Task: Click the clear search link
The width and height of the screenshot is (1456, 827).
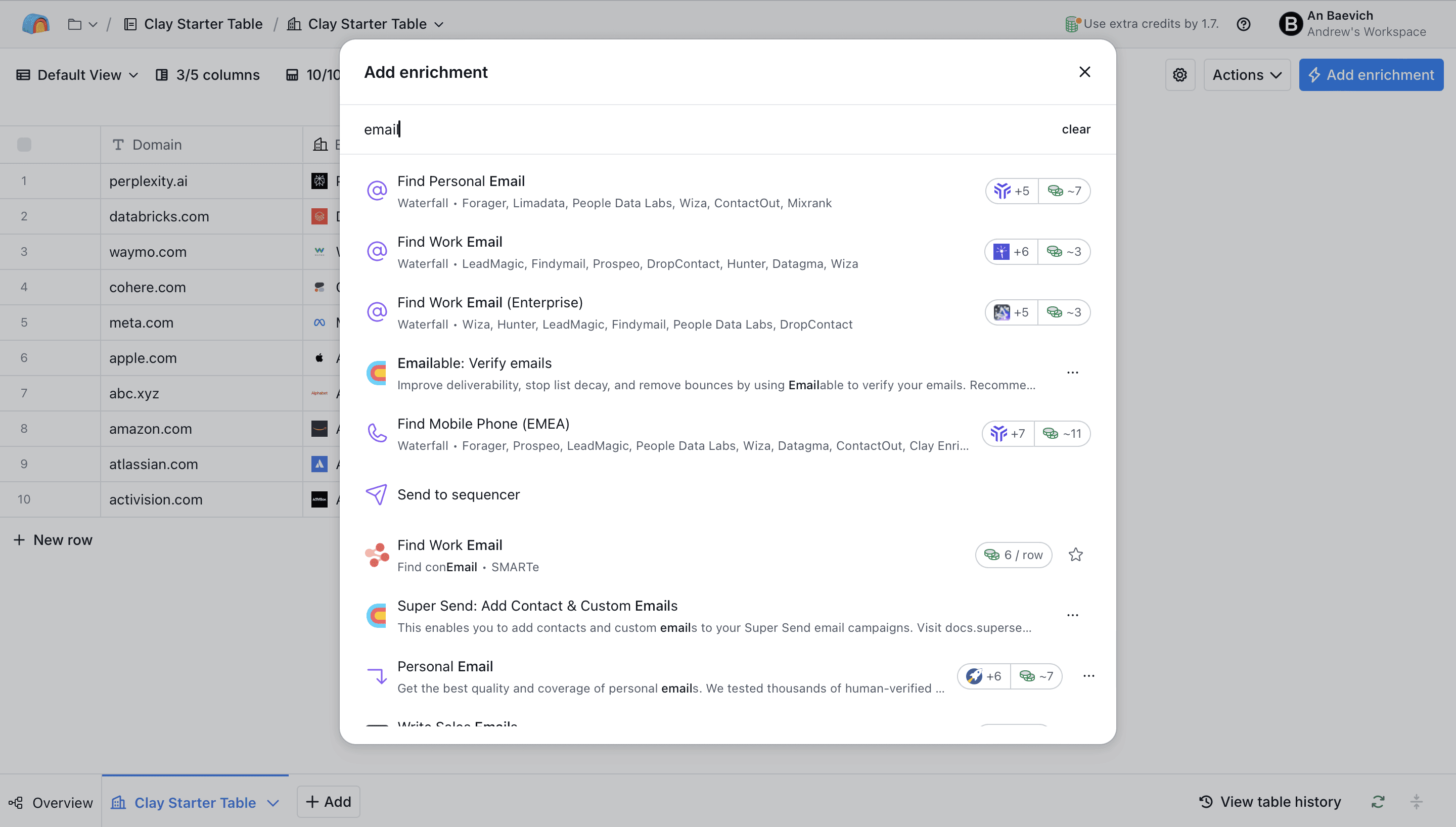Action: tap(1075, 129)
